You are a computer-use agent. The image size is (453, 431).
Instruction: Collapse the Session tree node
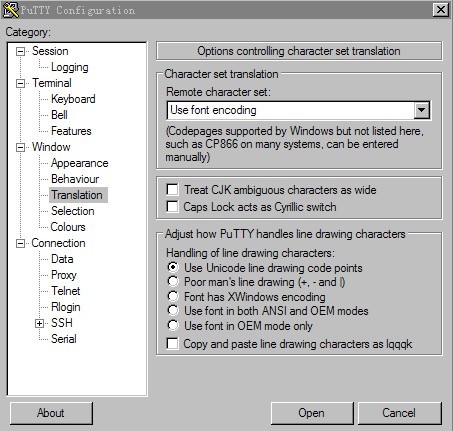tap(21, 51)
